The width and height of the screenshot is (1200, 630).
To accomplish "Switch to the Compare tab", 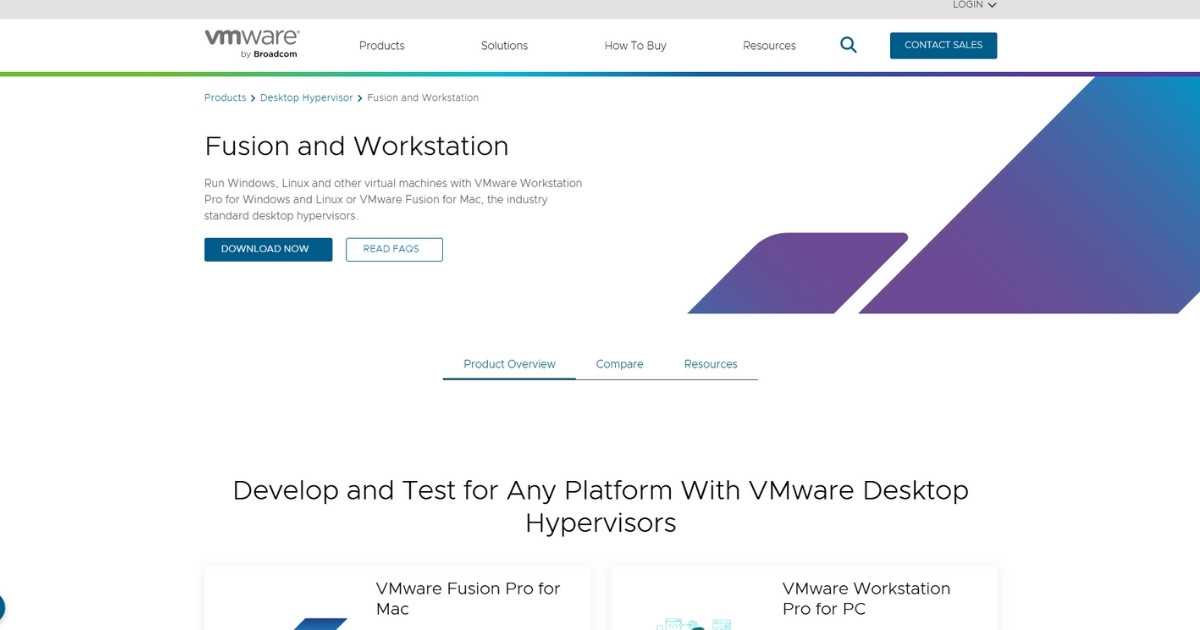I will pyautogui.click(x=619, y=364).
